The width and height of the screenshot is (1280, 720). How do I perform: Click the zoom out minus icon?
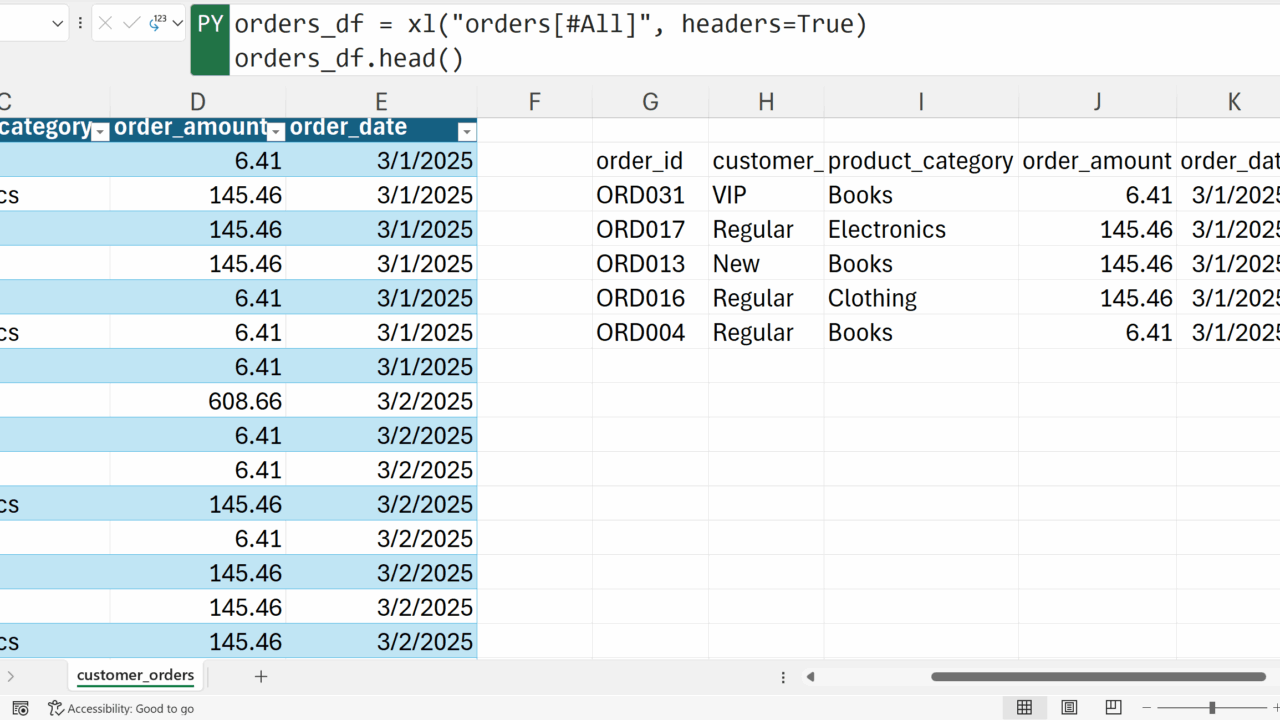click(x=1147, y=708)
